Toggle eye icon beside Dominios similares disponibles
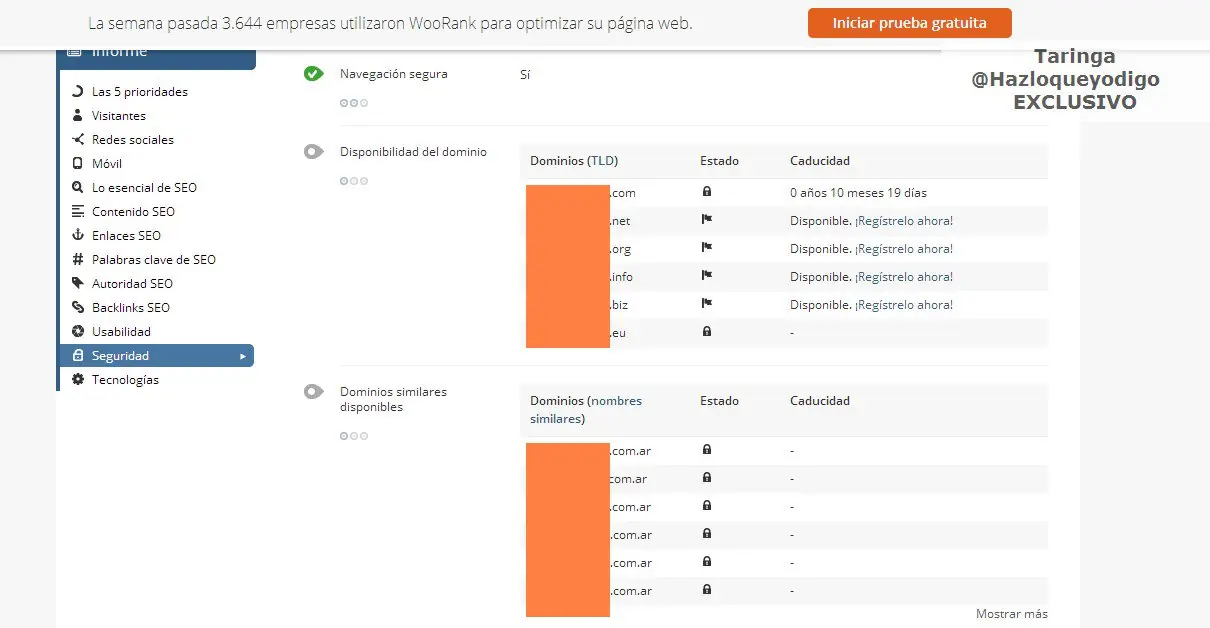The height and width of the screenshot is (628, 1210). [x=314, y=392]
